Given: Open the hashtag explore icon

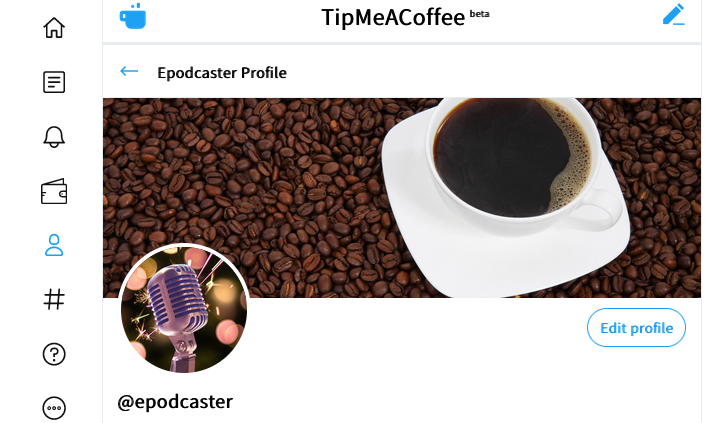Looking at the screenshot, I should 54,299.
